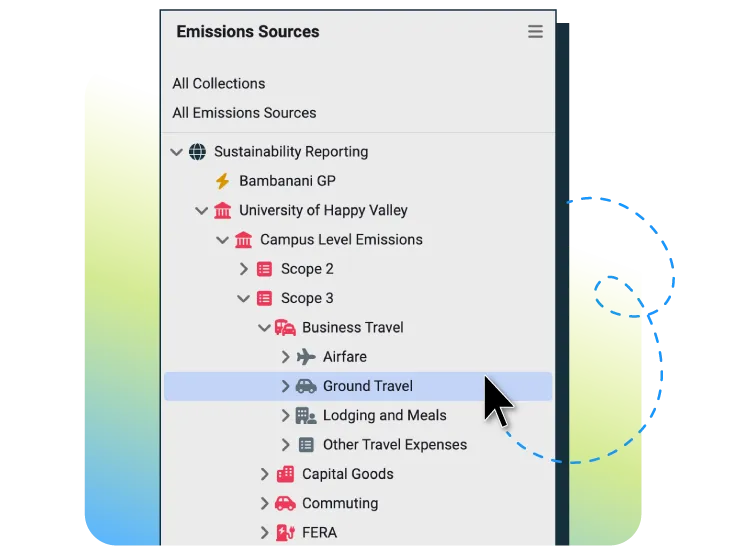Click the globe icon beside Sustainability Reporting

pyautogui.click(x=197, y=152)
